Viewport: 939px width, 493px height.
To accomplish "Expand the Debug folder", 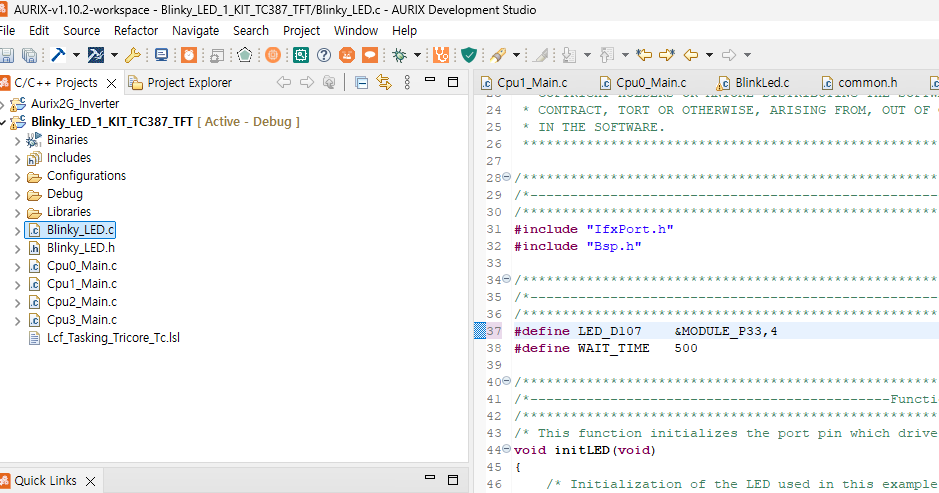I will (x=17, y=195).
